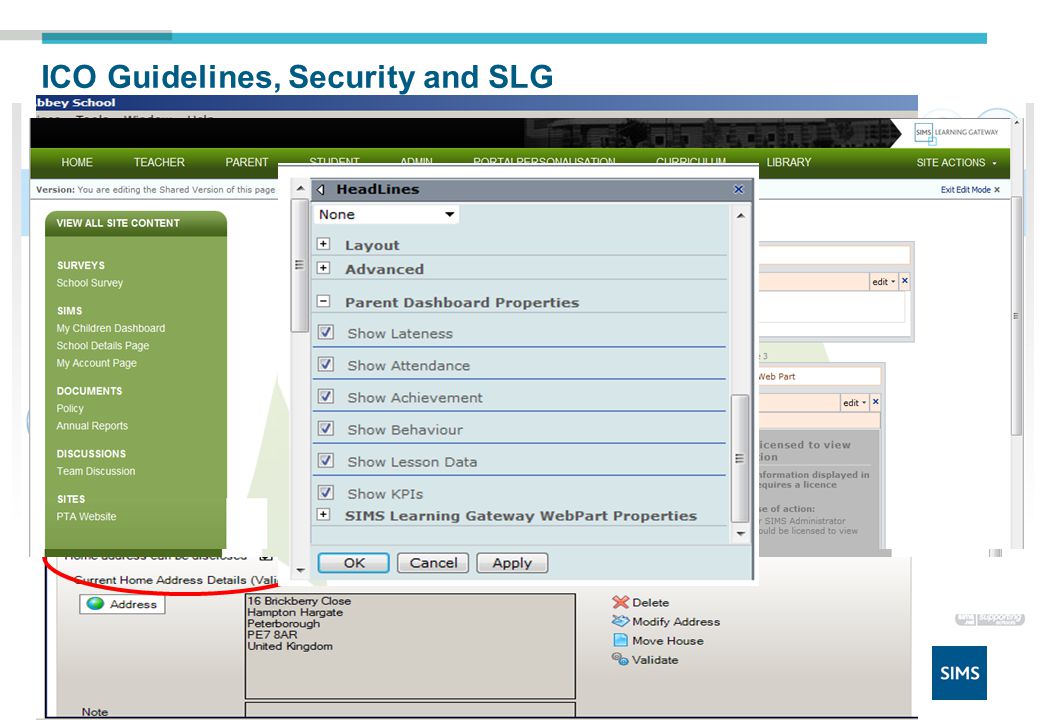Click the Delete address red X icon
Image resolution: width=1040 pixels, height=720 pixels.
(x=620, y=602)
